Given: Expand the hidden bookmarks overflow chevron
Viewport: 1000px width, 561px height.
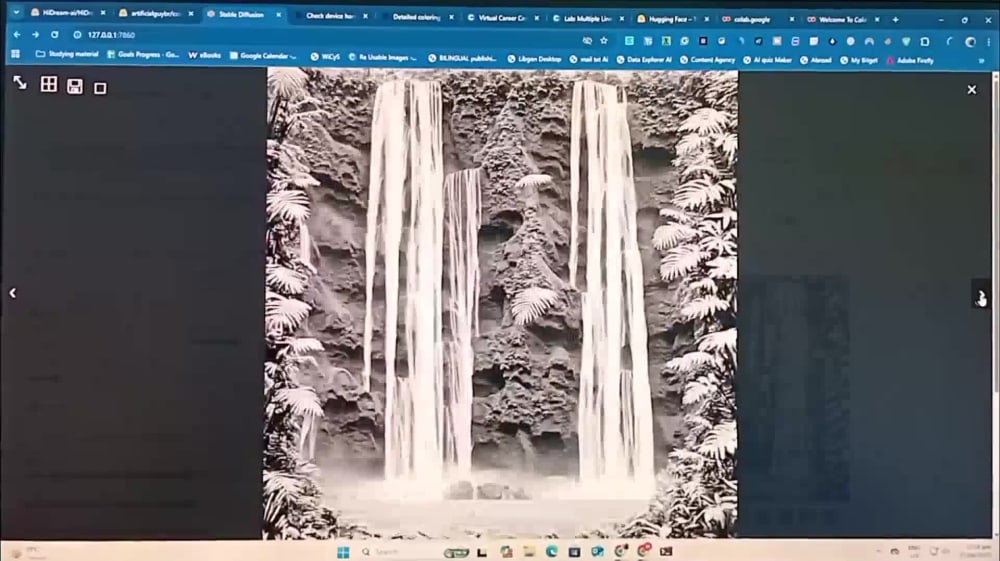Looking at the screenshot, I should (x=981, y=61).
